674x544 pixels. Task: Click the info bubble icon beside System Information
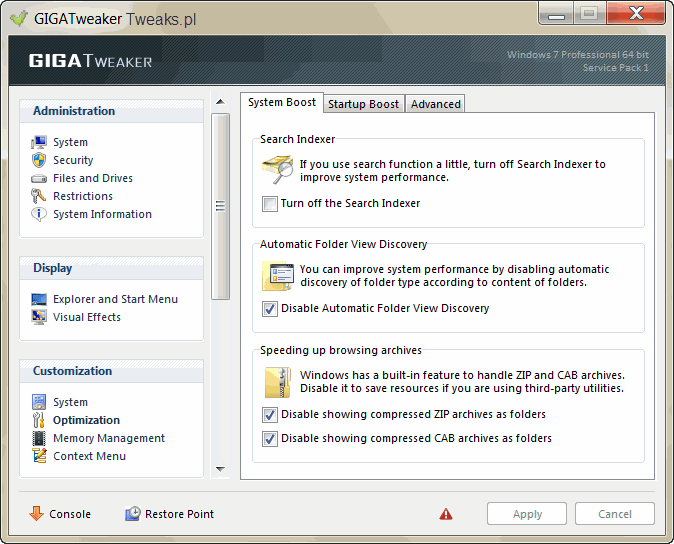click(39, 214)
